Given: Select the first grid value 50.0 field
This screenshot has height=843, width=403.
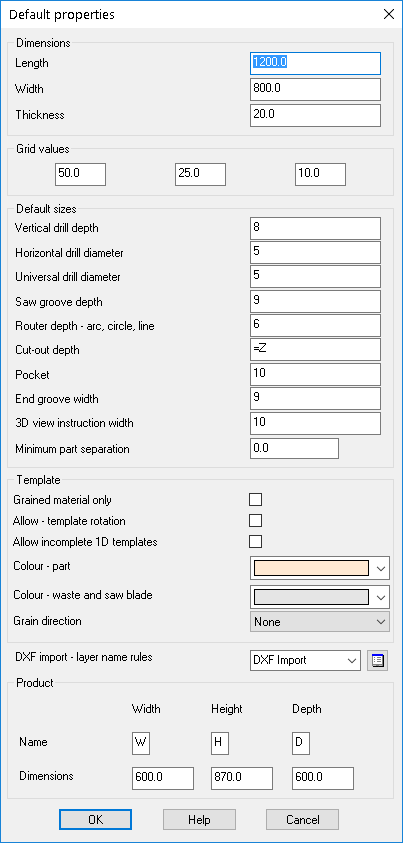Looking at the screenshot, I should click(x=80, y=175).
